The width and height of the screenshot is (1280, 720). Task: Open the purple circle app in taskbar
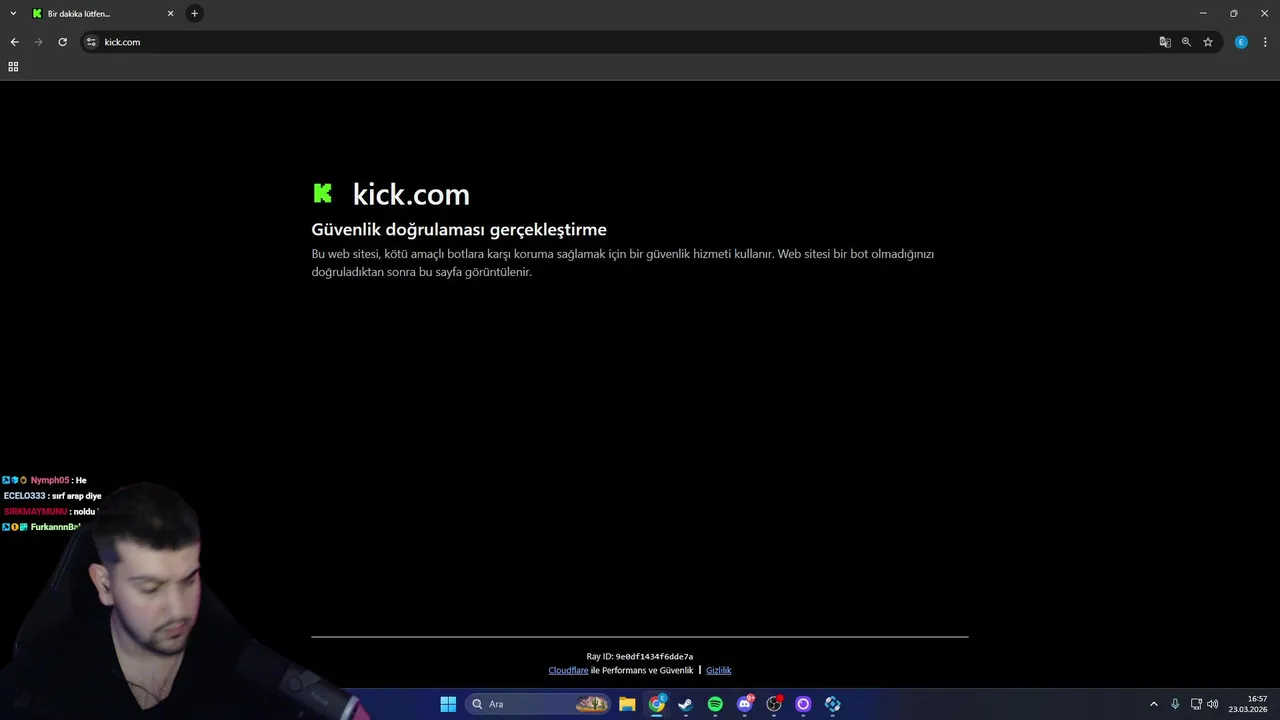pos(803,704)
